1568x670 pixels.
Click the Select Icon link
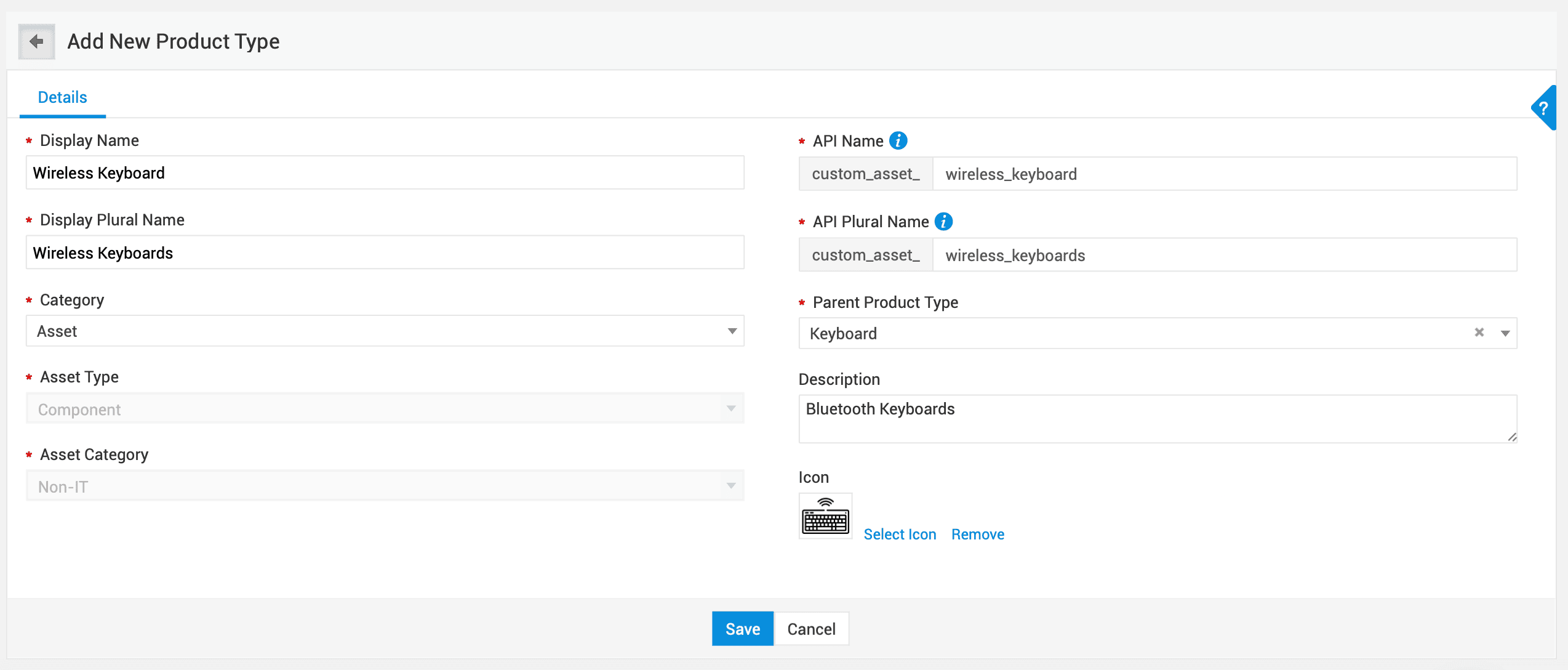coord(900,534)
